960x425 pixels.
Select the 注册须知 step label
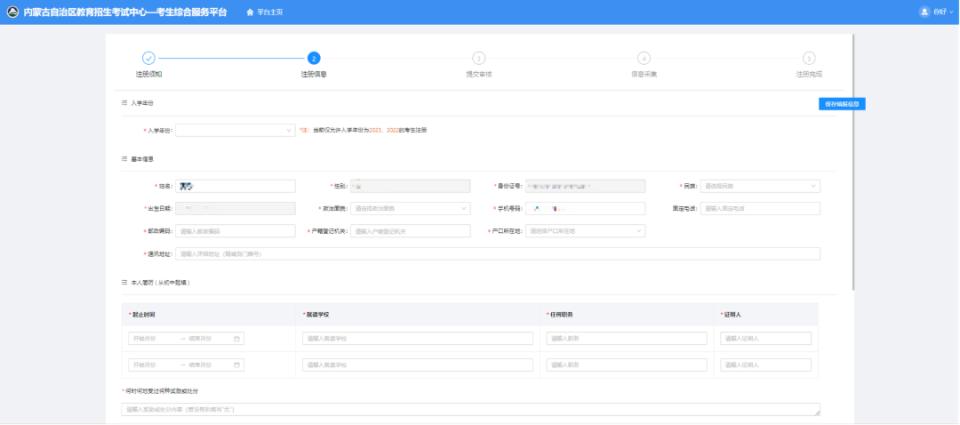coord(149,74)
